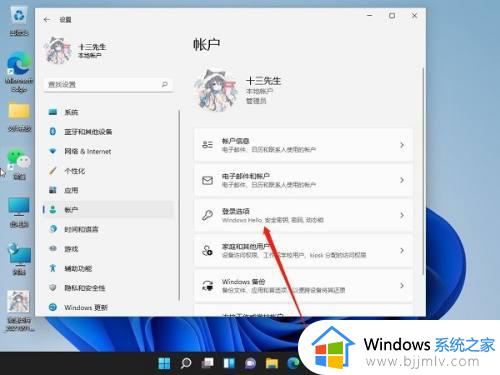Viewport: 500px width, 375px height.
Task: Open the Windows 备份 entry
Action: point(304,286)
